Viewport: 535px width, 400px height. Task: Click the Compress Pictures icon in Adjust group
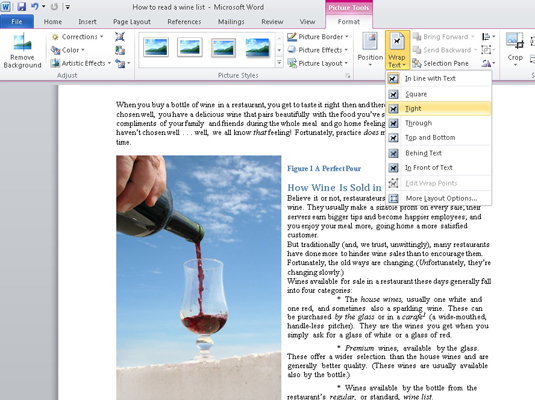[120, 37]
